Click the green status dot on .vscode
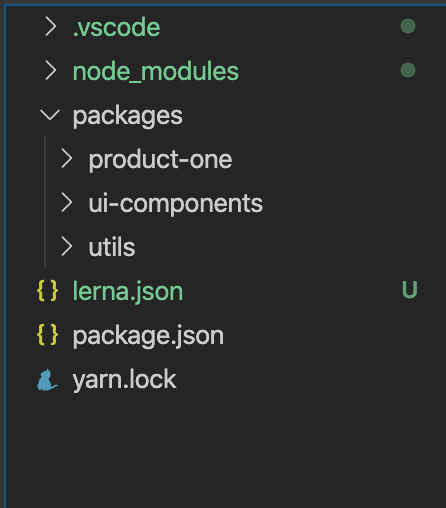This screenshot has height=508, width=446. point(408,26)
